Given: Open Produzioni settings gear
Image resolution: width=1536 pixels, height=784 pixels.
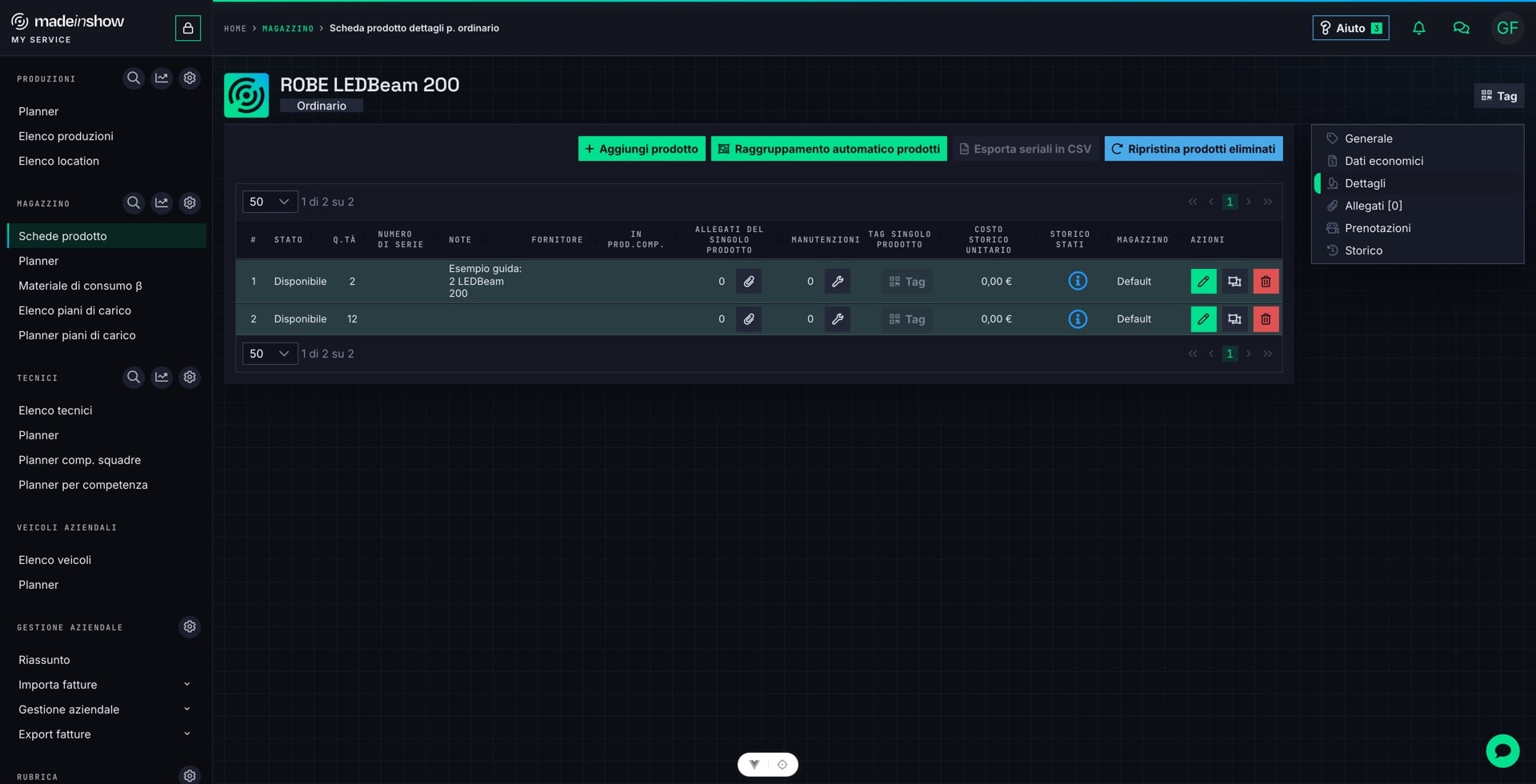Looking at the screenshot, I should (190, 78).
